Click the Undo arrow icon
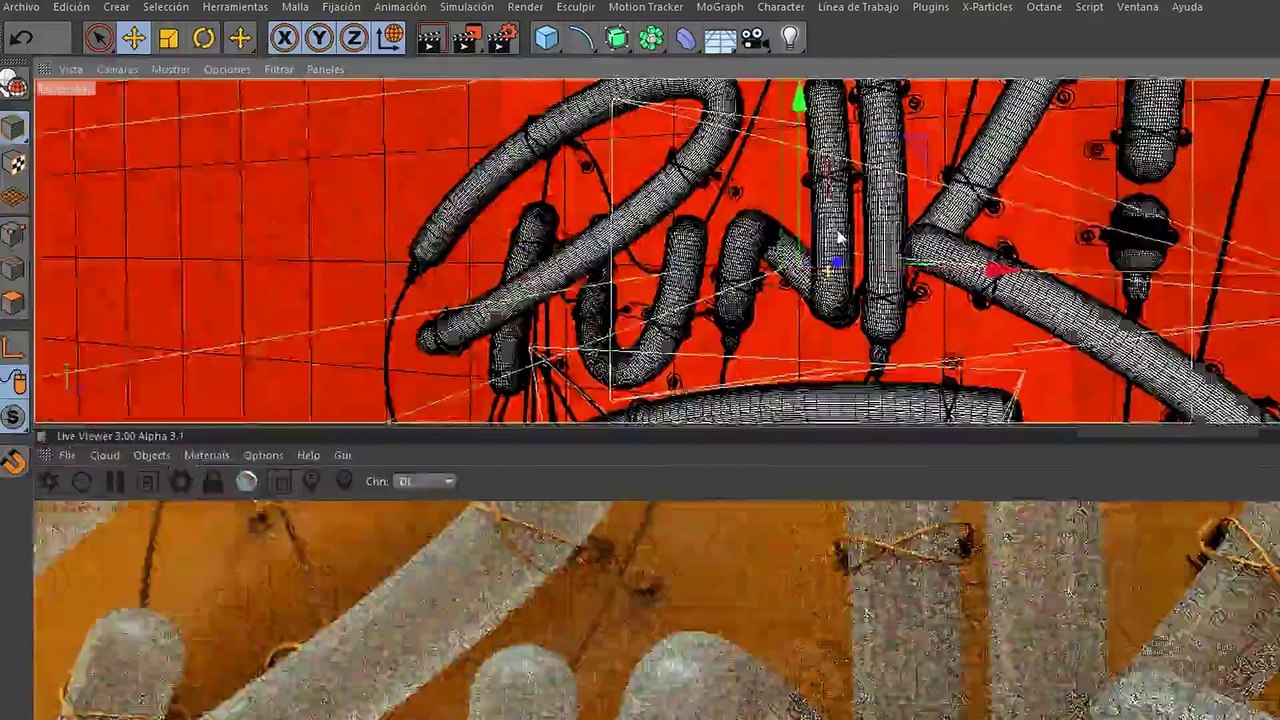 tap(22, 39)
